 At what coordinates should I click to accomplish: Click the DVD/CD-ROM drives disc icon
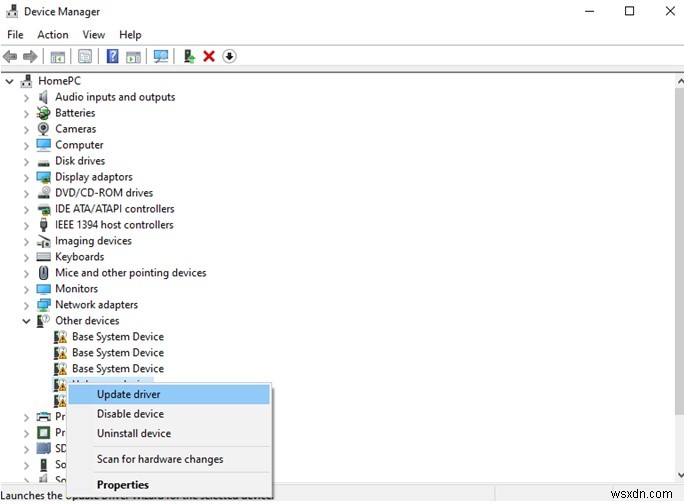pos(44,192)
